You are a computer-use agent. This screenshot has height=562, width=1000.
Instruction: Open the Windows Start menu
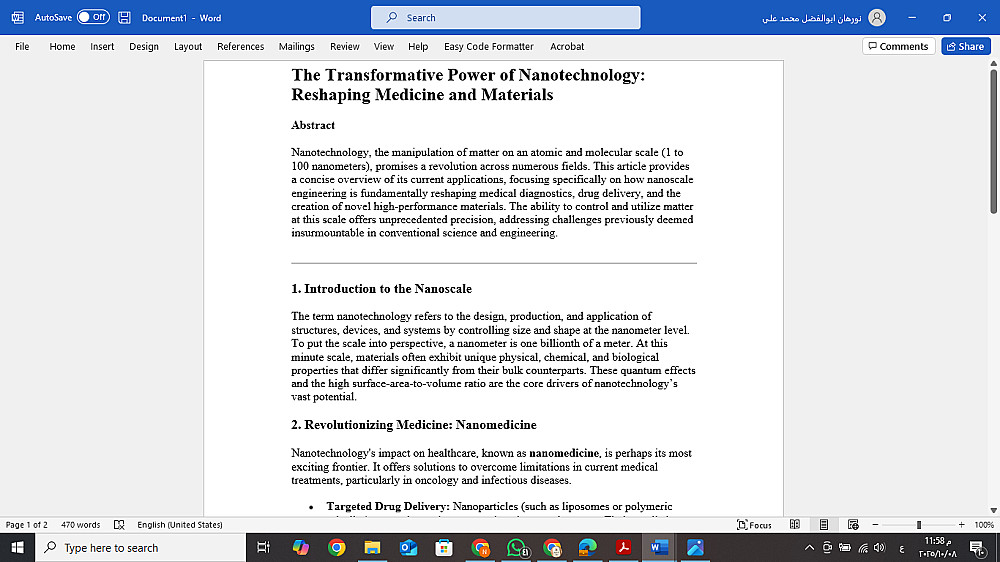[17, 547]
